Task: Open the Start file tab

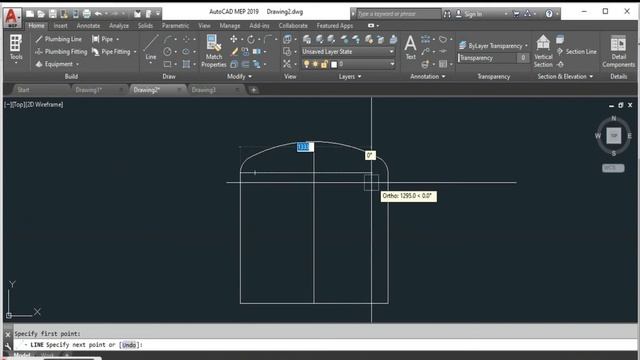Action: point(40,90)
